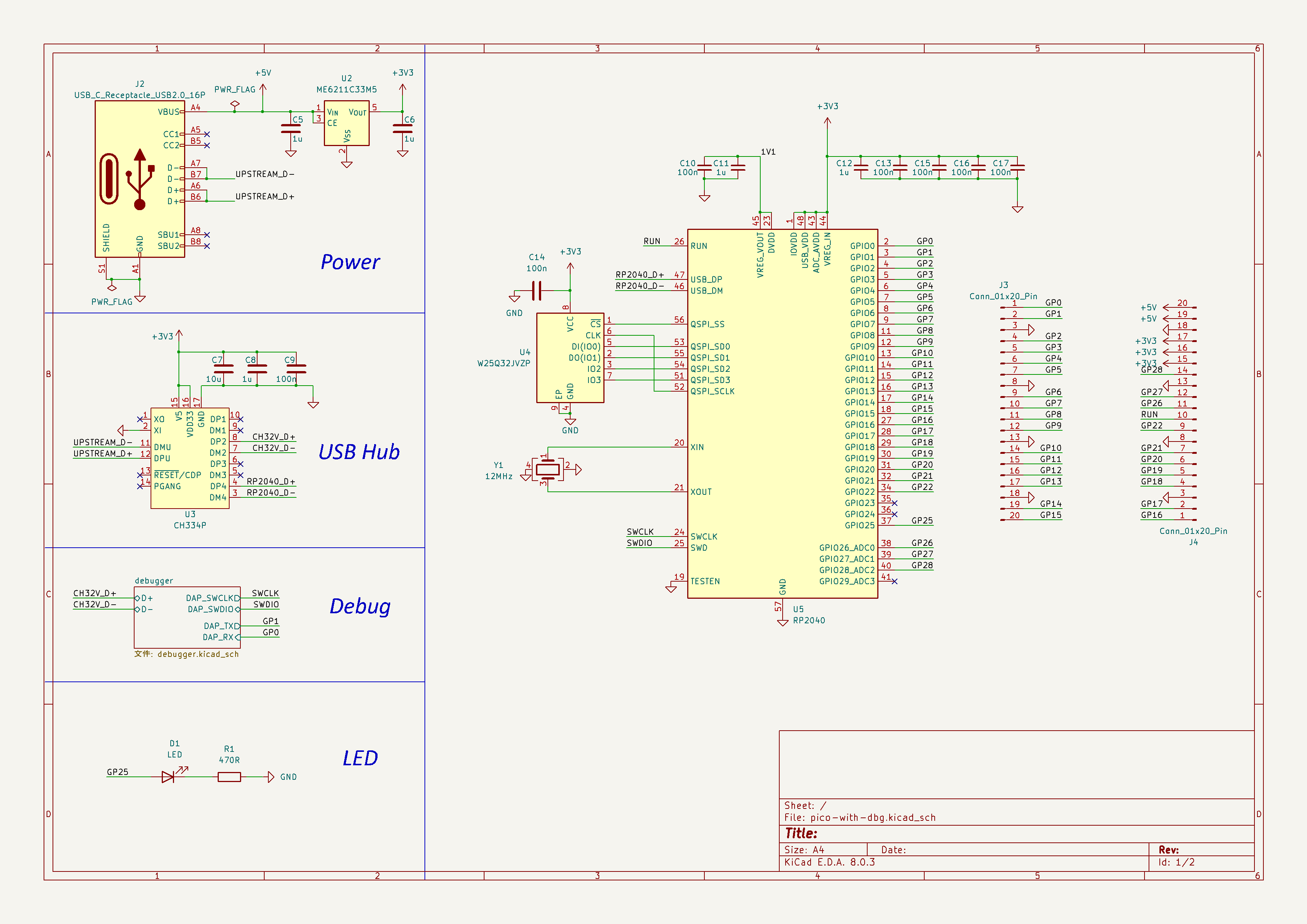Click the 'Debug' section title
Image resolution: width=1307 pixels, height=924 pixels.
(x=360, y=607)
